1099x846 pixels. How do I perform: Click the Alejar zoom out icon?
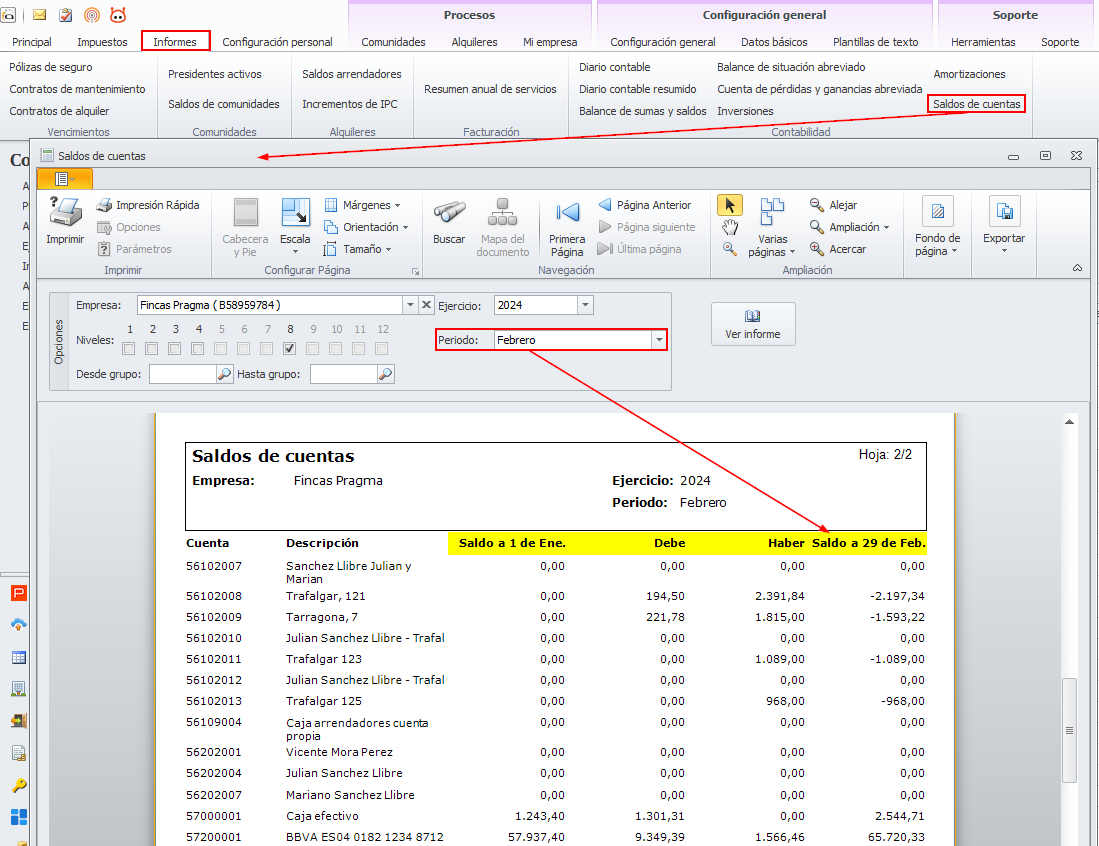tap(818, 205)
